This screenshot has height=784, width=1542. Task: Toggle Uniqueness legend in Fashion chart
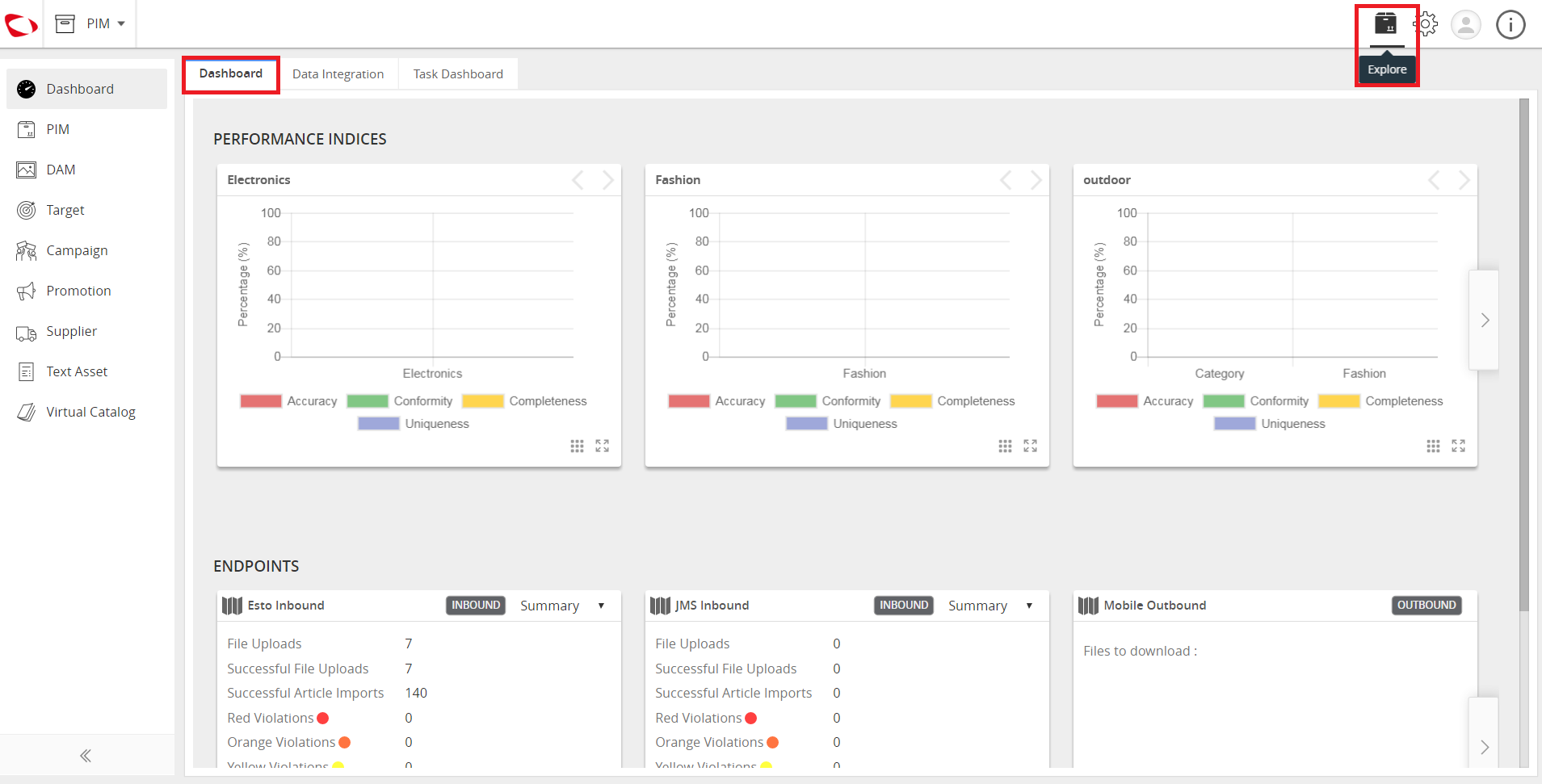pos(842,424)
